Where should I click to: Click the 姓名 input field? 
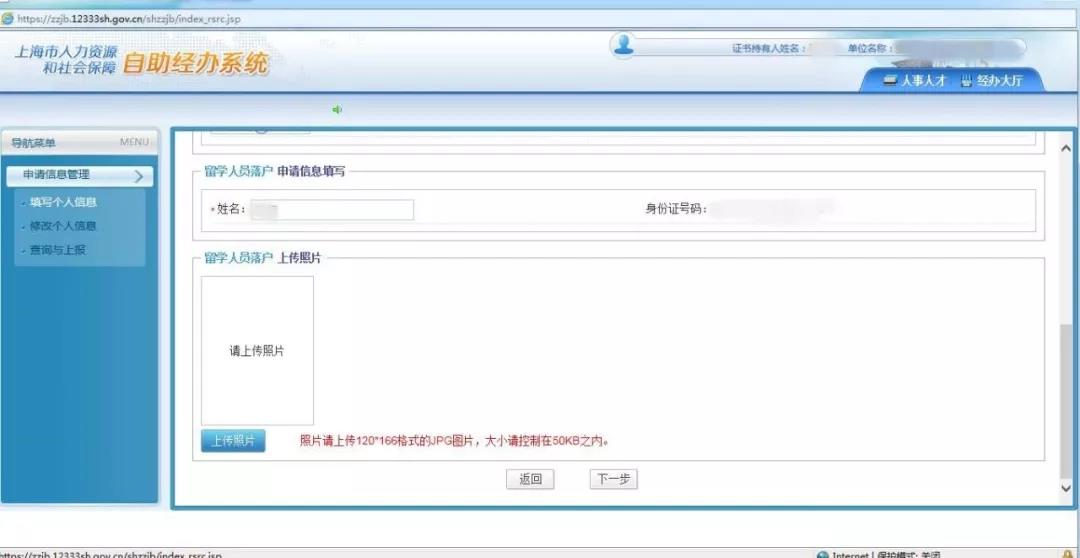331,209
